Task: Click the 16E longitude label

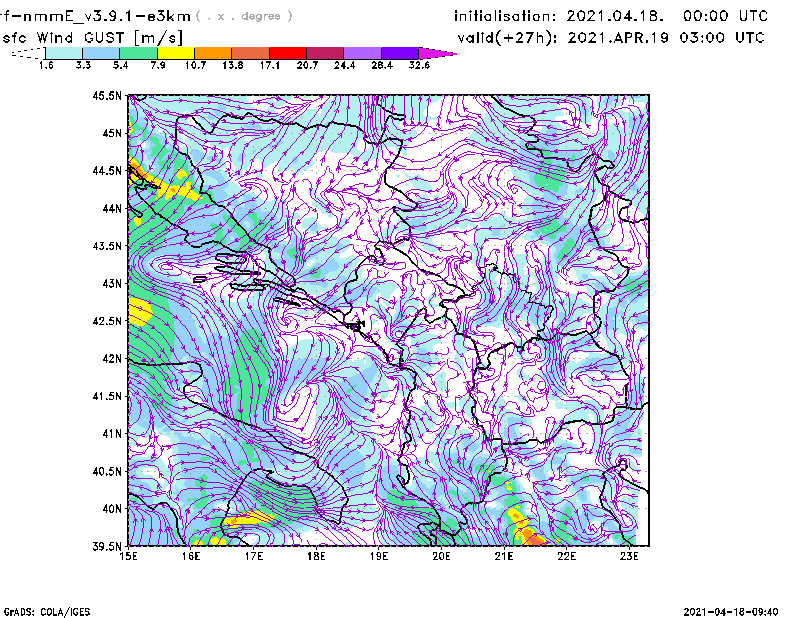Action: pos(191,556)
